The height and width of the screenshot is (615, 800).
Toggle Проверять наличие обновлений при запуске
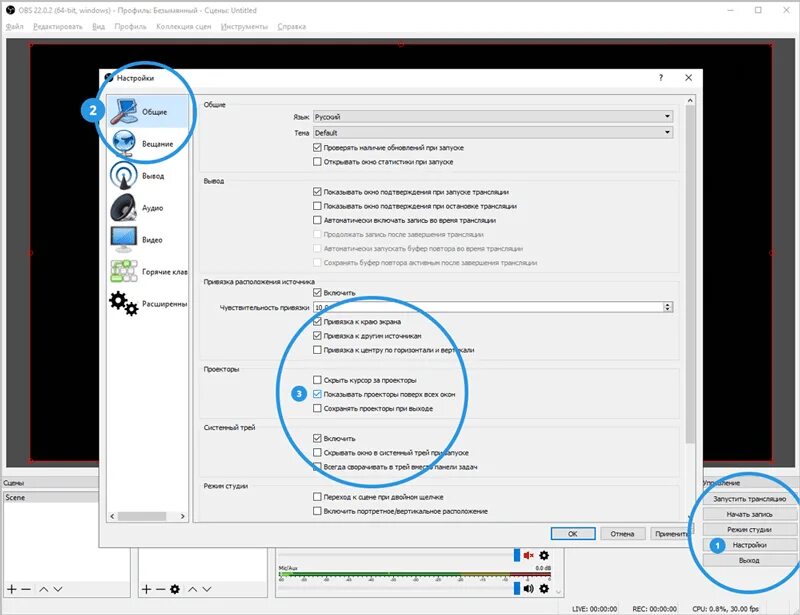317,147
